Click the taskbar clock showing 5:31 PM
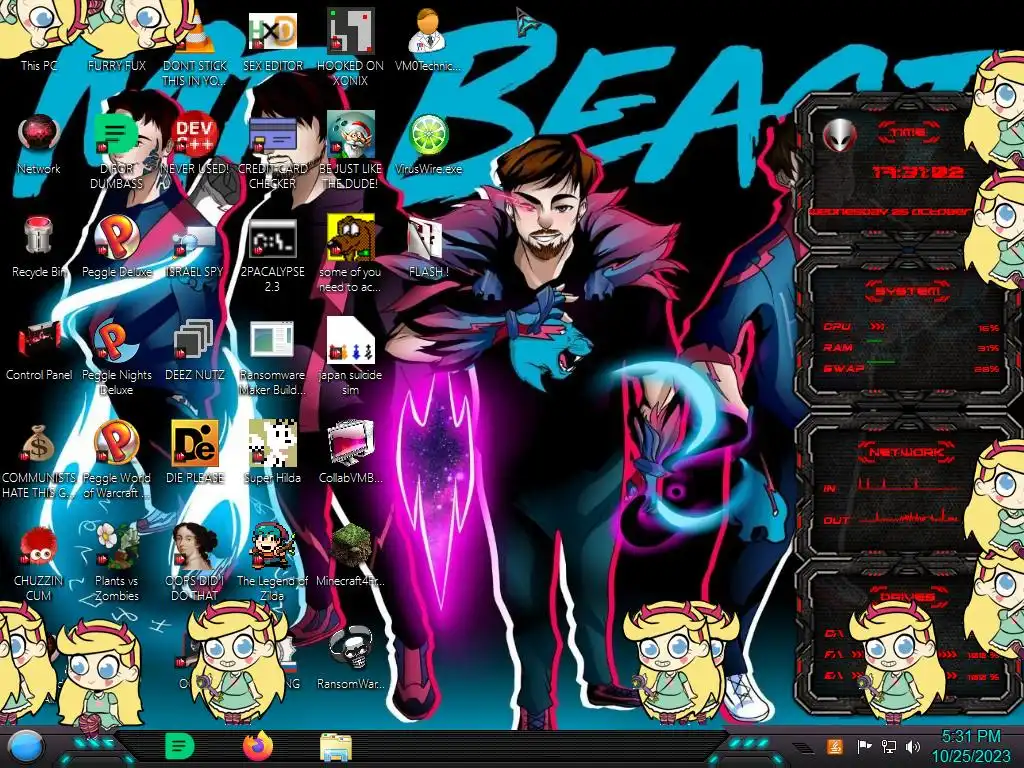 971,746
